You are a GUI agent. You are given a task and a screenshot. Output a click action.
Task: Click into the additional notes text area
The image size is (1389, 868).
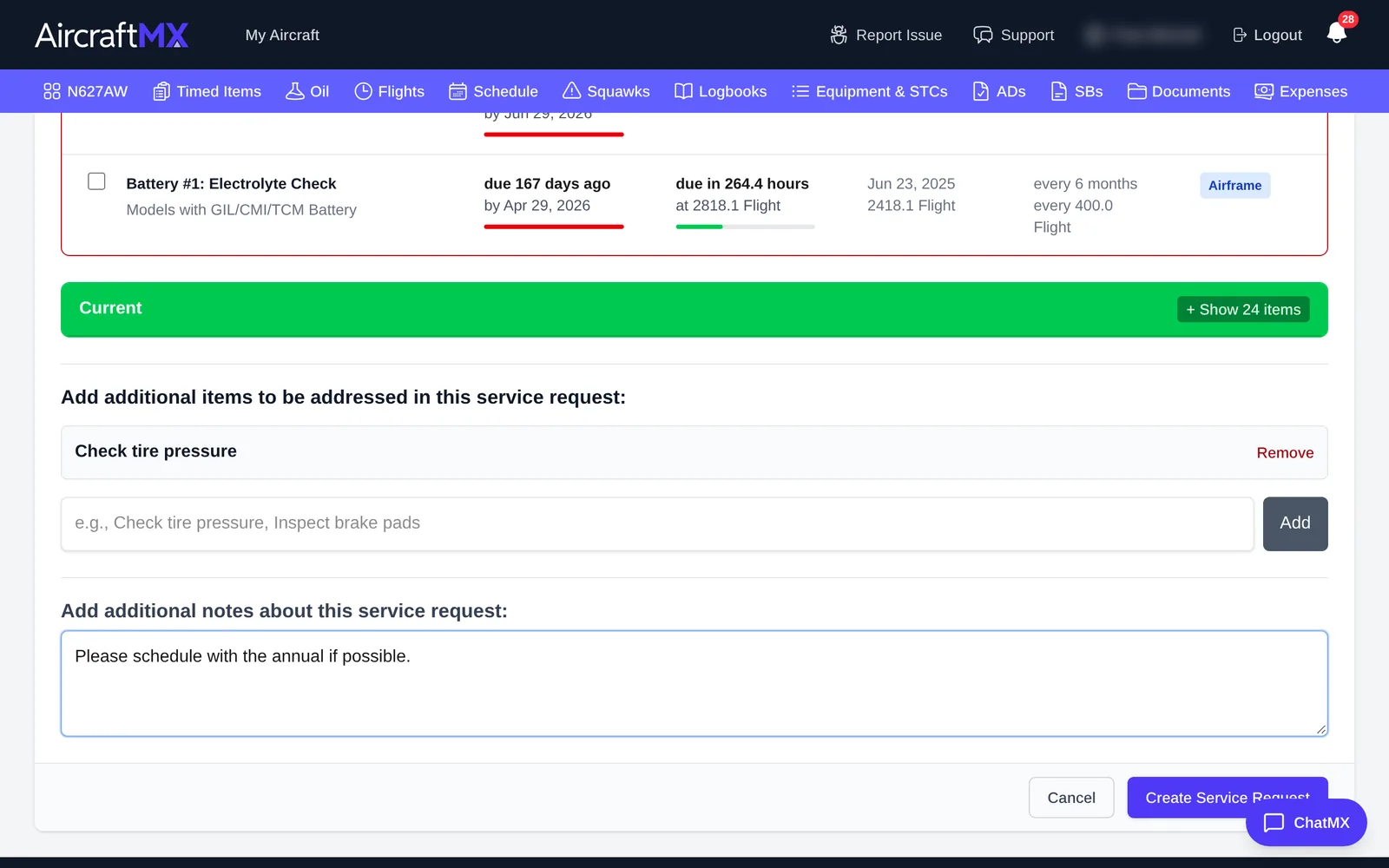tap(694, 683)
